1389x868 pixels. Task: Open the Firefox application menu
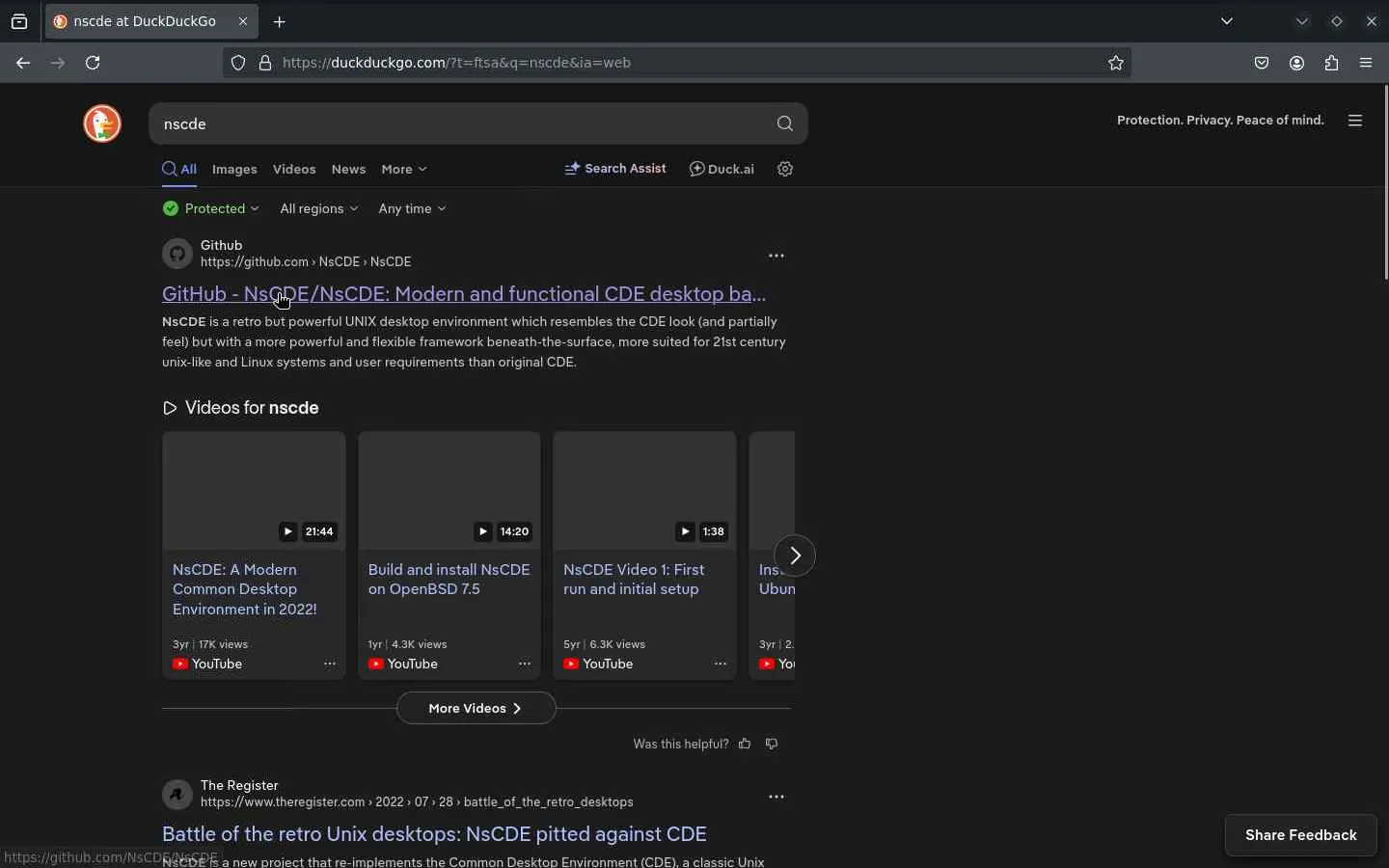[1368, 64]
